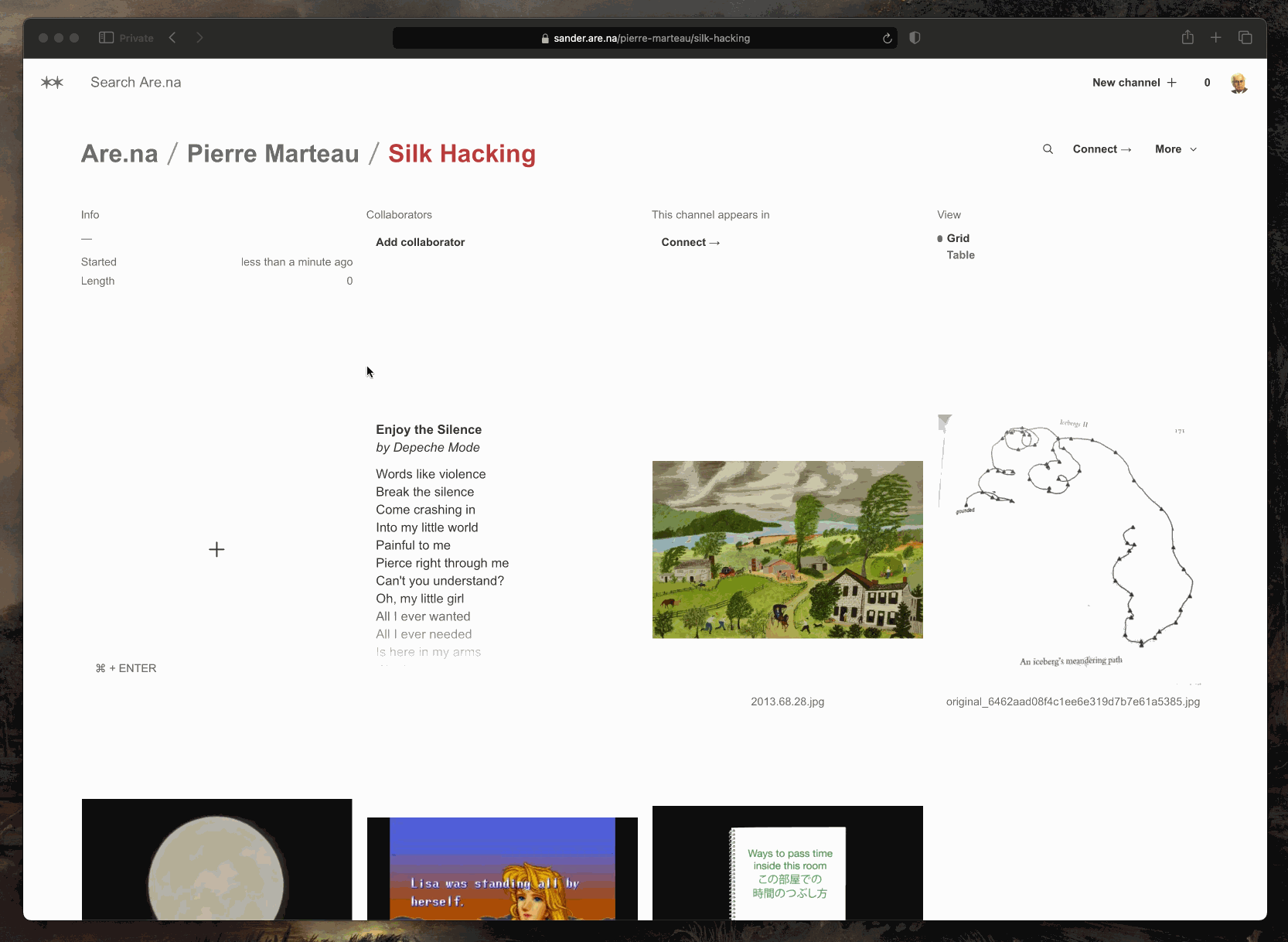
Task: Click Add collaborator link
Action: [420, 242]
